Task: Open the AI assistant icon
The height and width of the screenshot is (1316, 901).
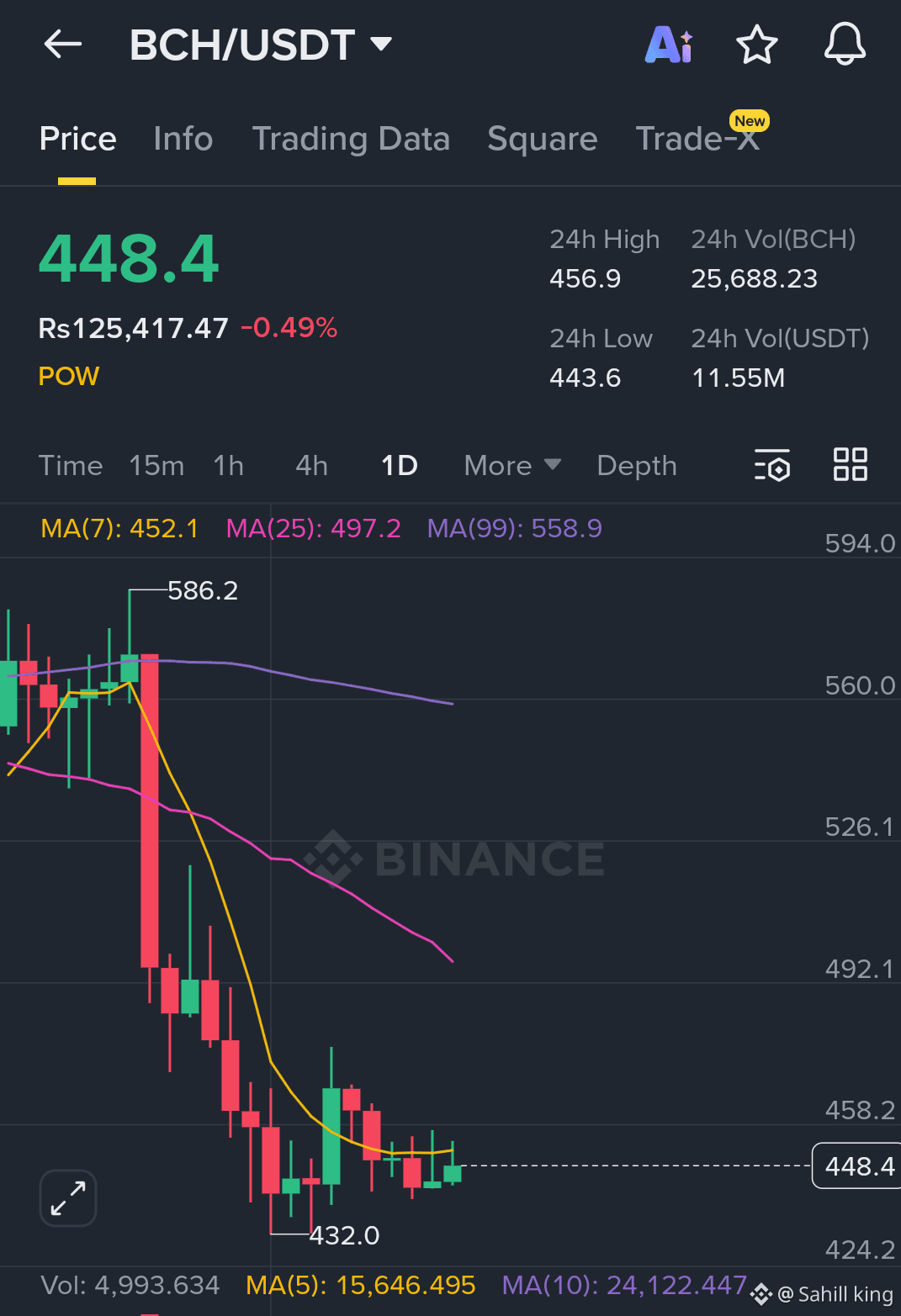Action: (669, 45)
